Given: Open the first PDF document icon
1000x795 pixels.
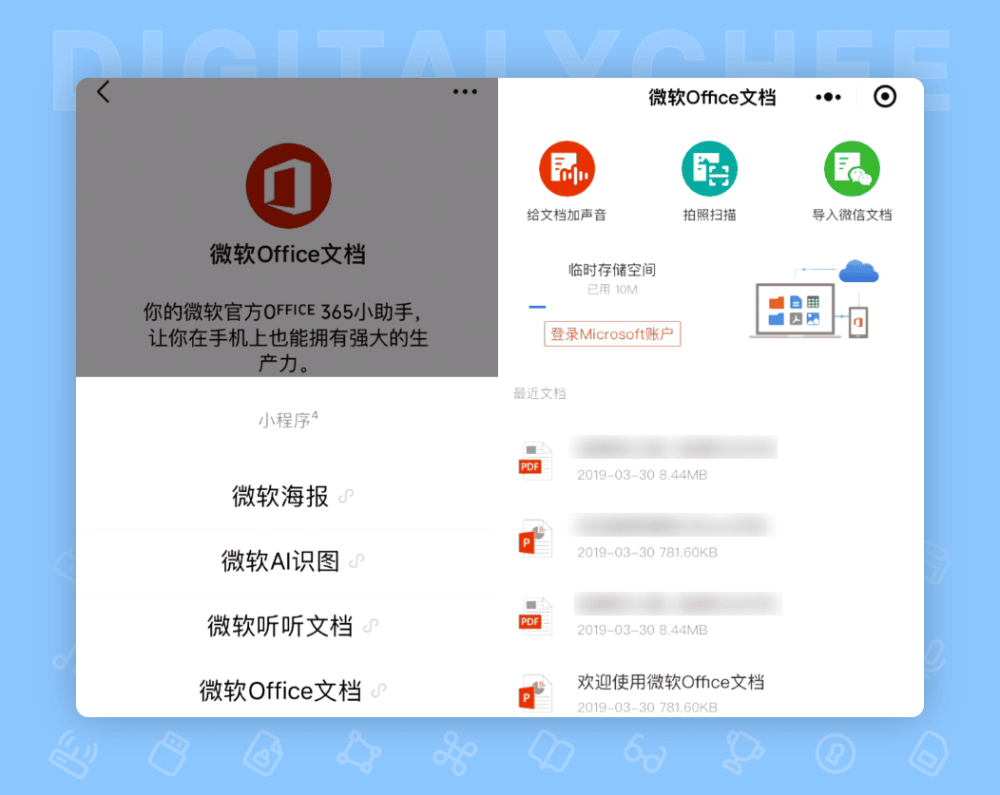Looking at the screenshot, I should coord(535,460).
